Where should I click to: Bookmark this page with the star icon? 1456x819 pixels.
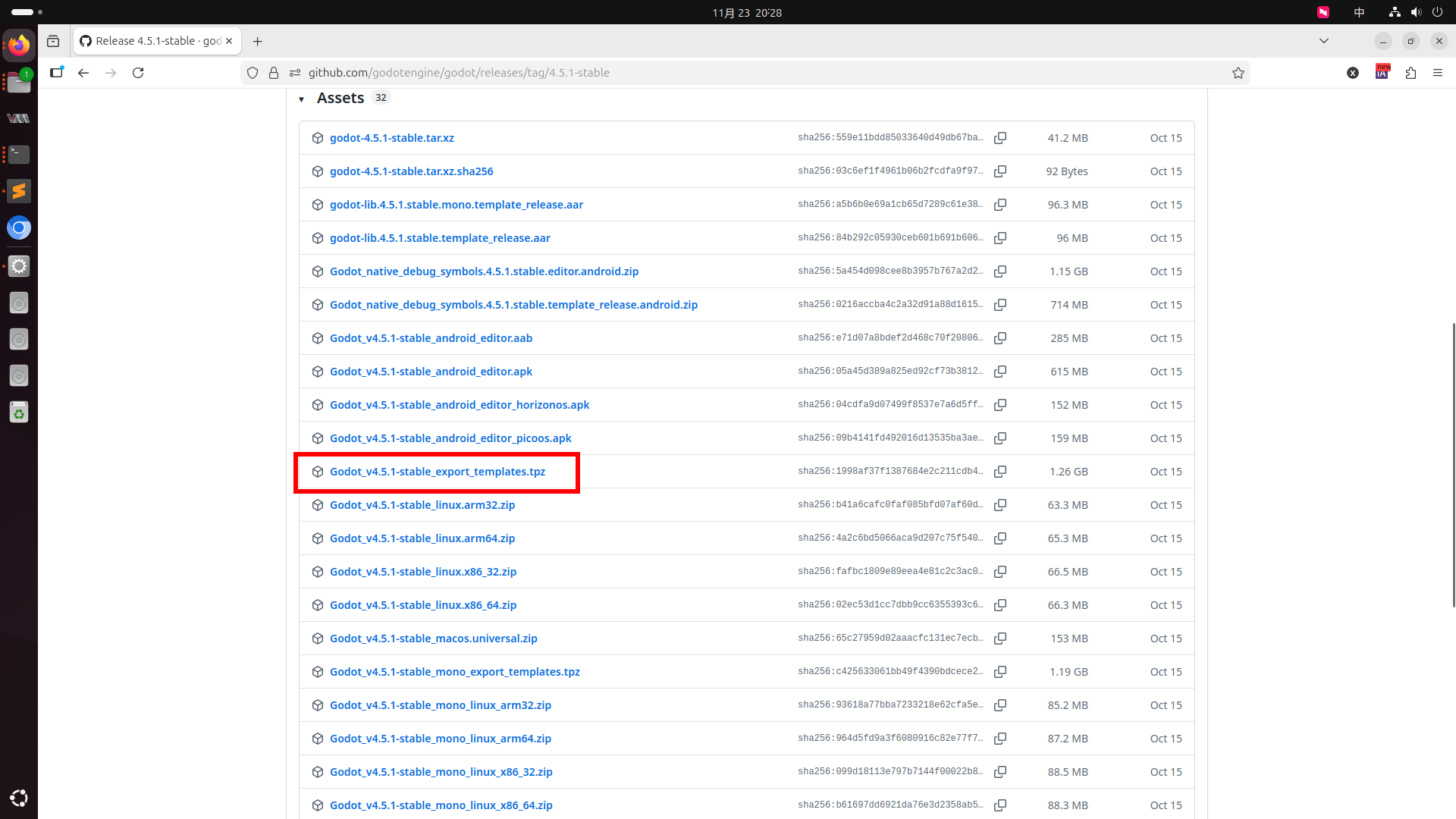[x=1238, y=73]
